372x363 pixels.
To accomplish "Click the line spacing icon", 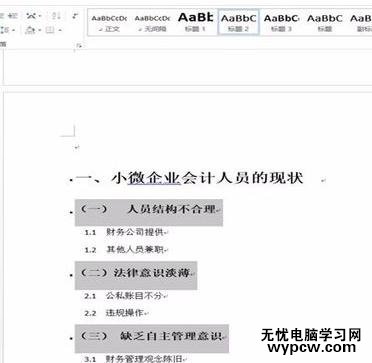I will [6, 31].
